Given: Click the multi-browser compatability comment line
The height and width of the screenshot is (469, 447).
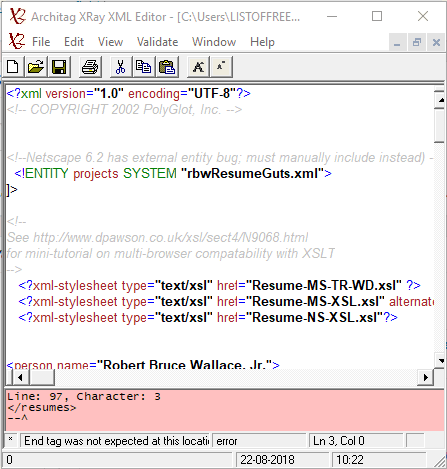Looking at the screenshot, I should pos(171,254).
